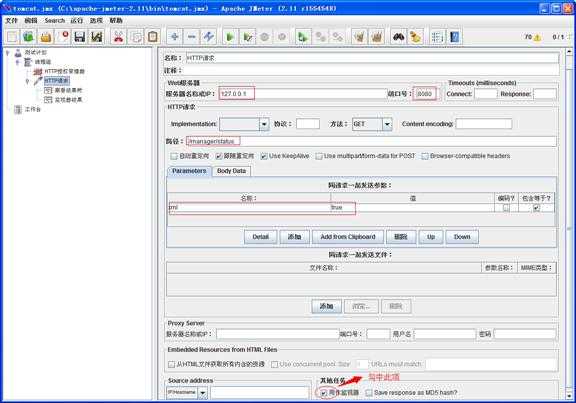Click 添加 button below the file table
576x403 pixels.
pos(326,306)
